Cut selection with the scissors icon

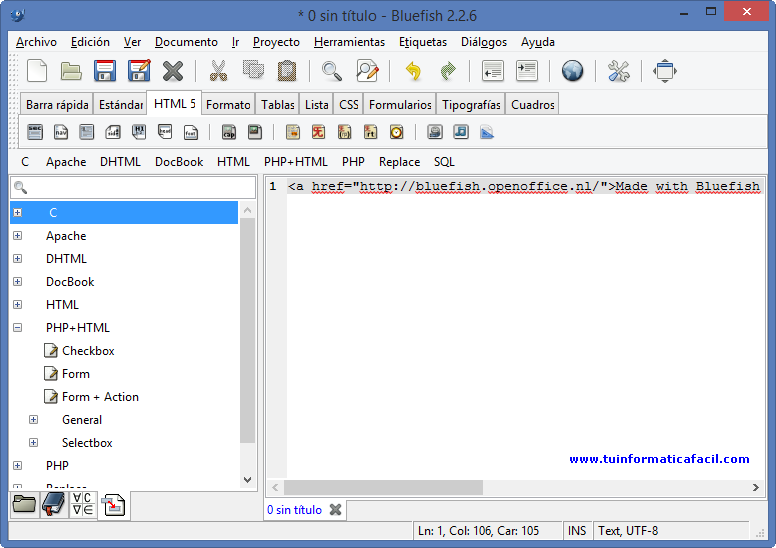(x=218, y=71)
